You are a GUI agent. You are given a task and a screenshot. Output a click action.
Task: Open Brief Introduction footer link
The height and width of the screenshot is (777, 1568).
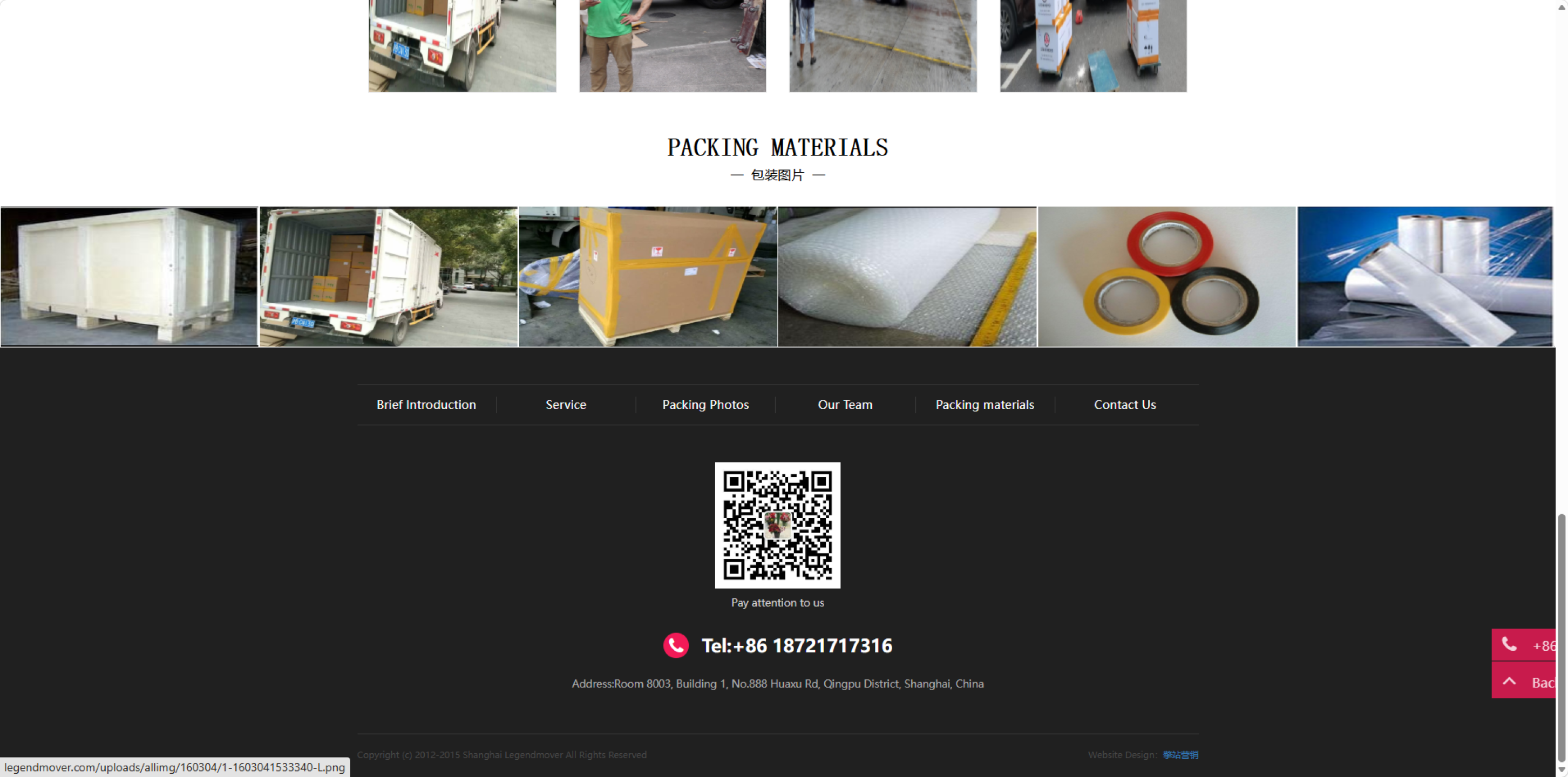point(426,405)
